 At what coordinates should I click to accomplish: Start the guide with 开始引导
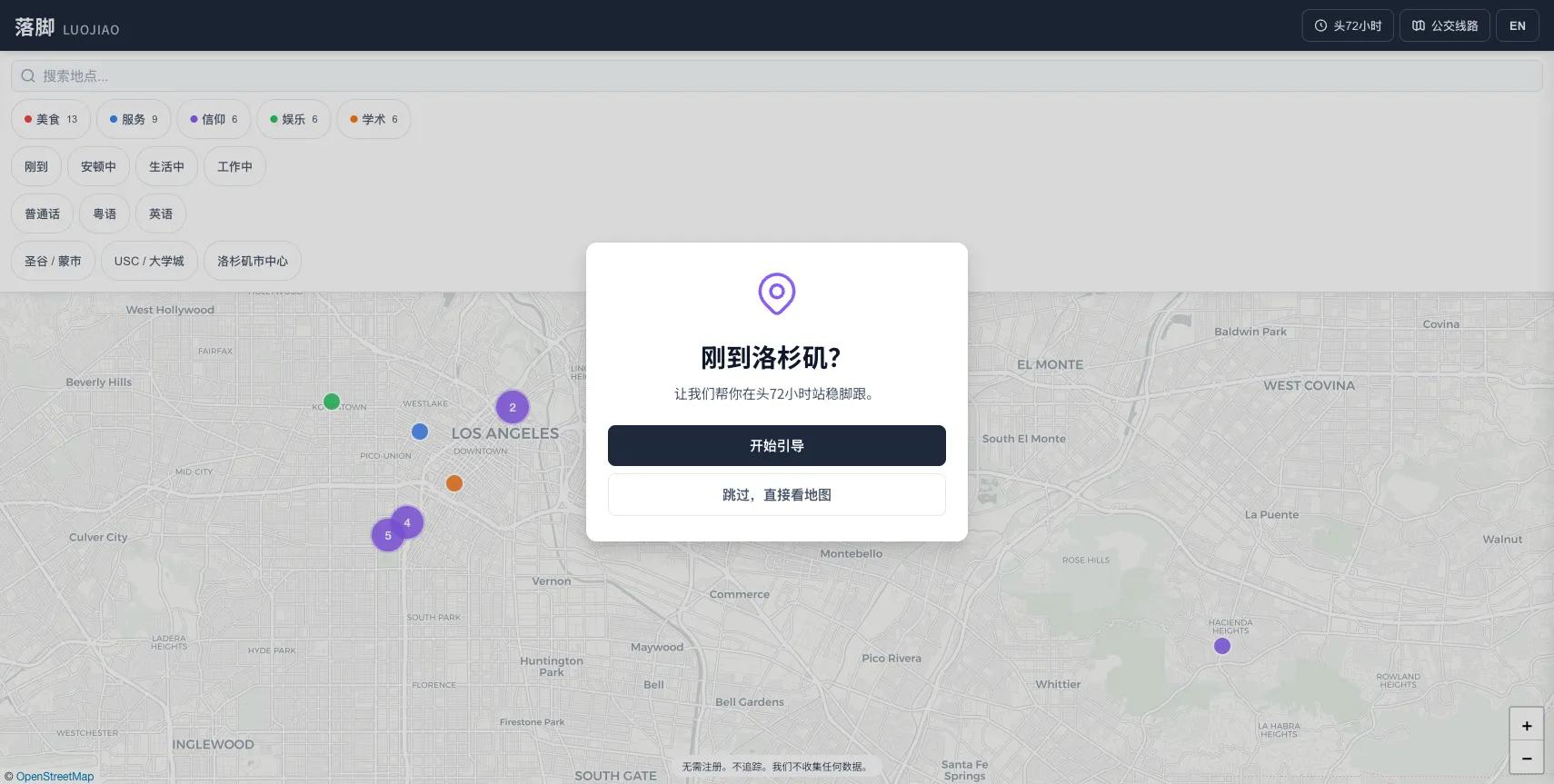point(777,445)
